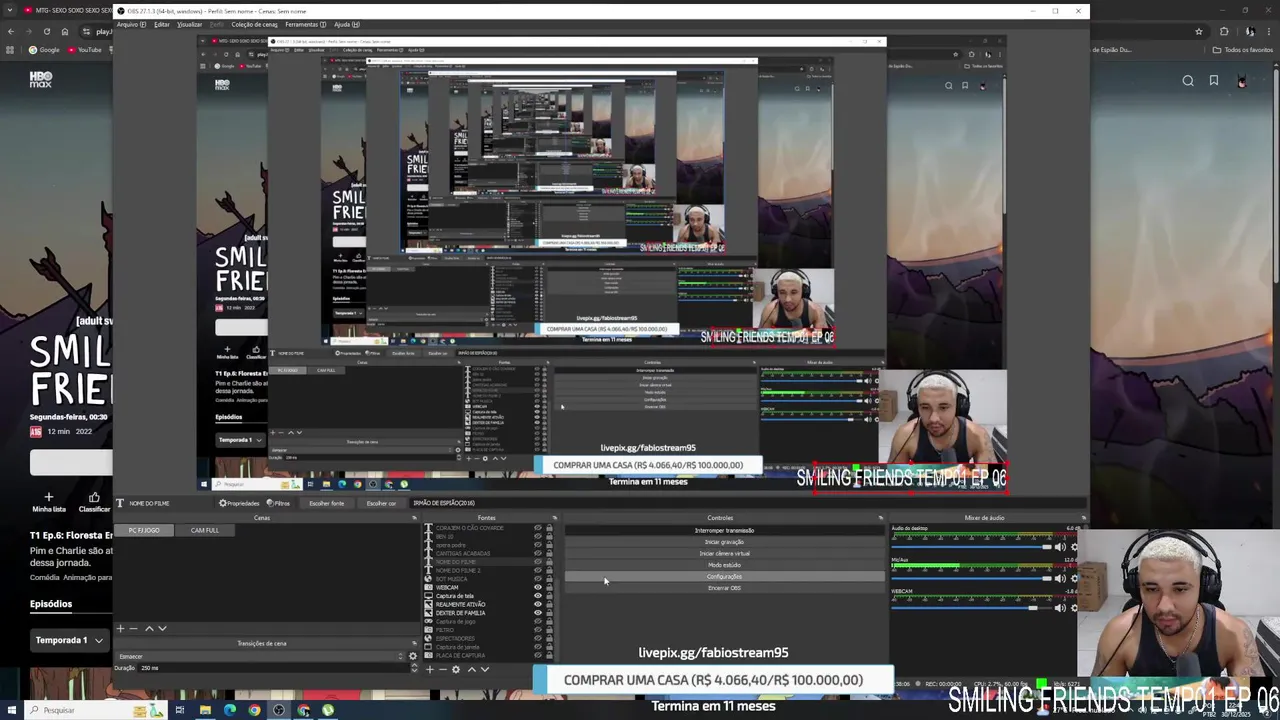Click Escolher cor button

click(x=380, y=503)
